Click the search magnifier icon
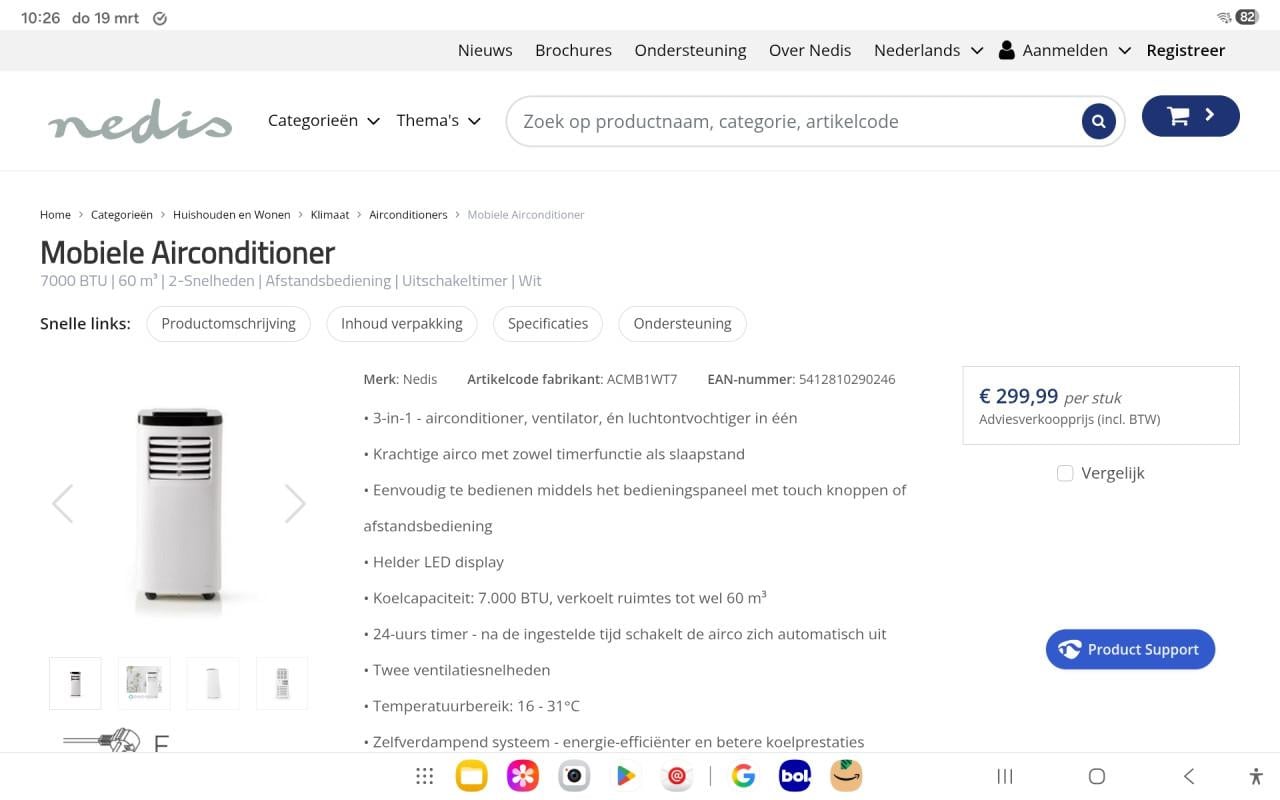Screen dimensions: 1280x800 [x=1098, y=120]
